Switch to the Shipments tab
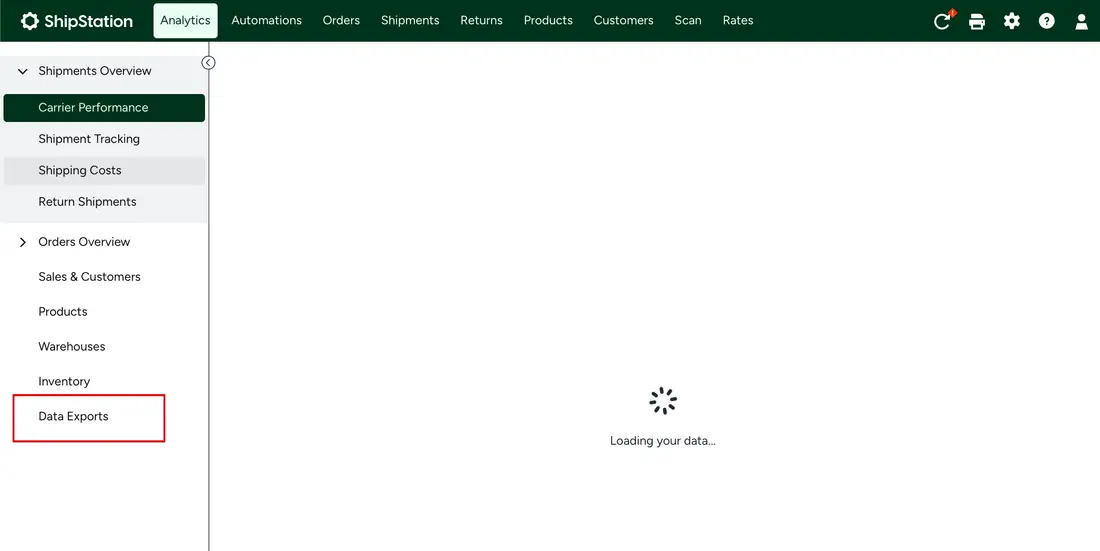Viewport: 1100px width, 551px height. click(410, 20)
